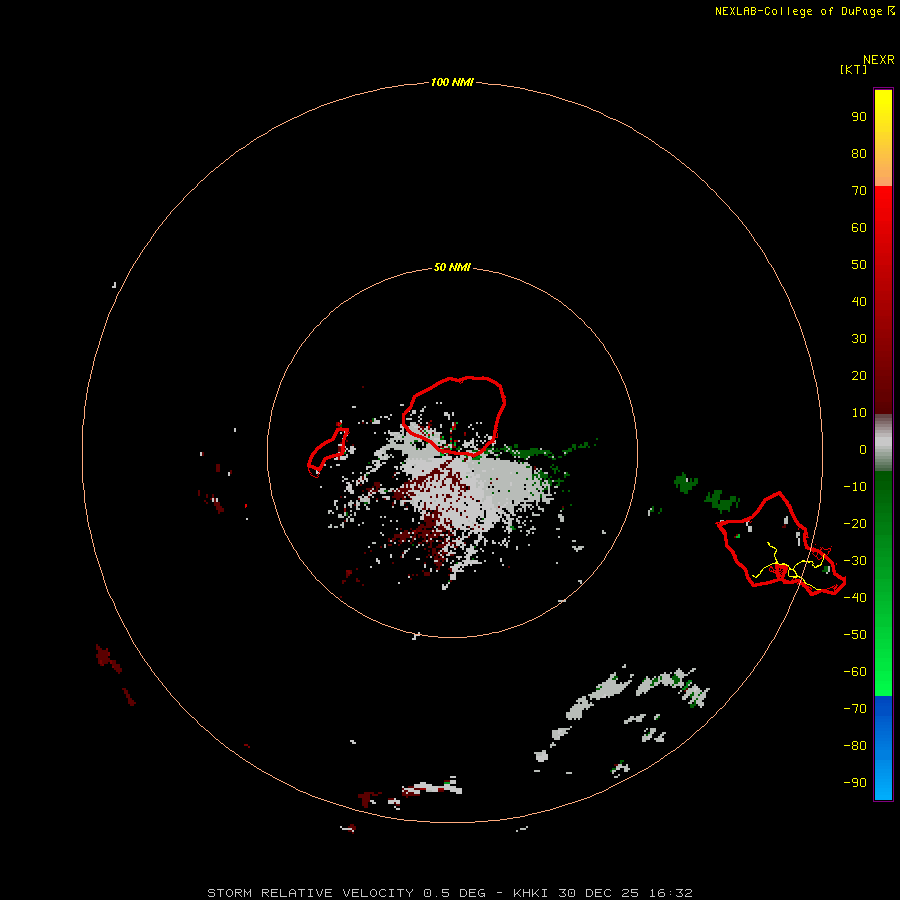This screenshot has height=900, width=900.
Task: Click the 50 NMI range ring label
Action: click(452, 267)
